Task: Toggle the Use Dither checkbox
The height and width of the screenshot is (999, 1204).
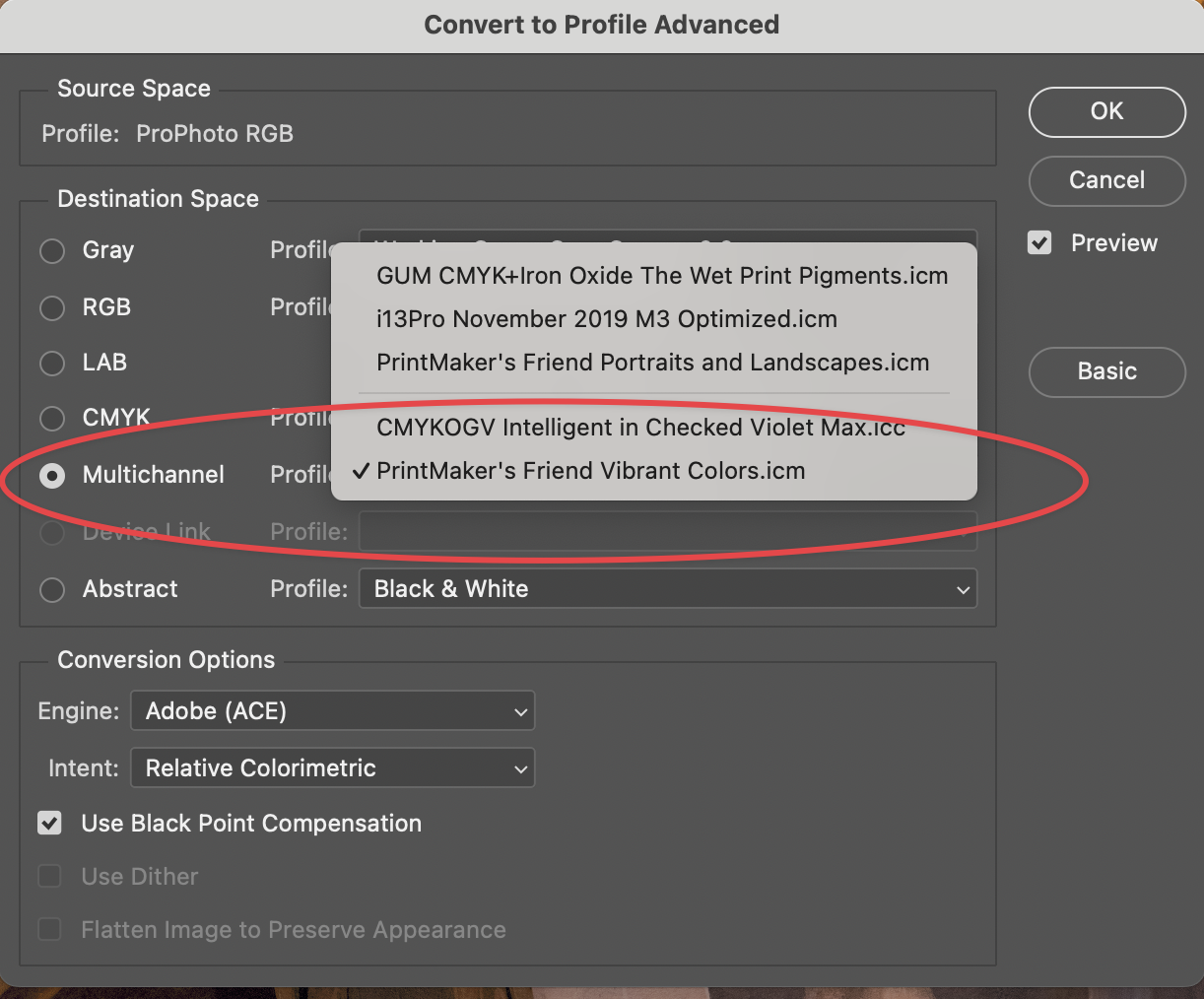Action: [x=49, y=876]
